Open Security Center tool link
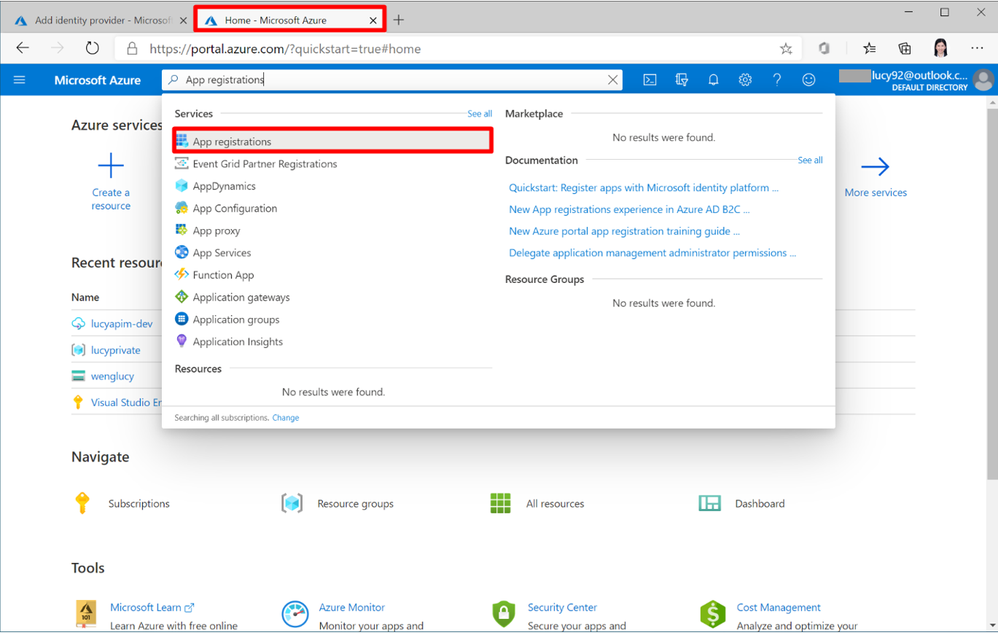Image resolution: width=998 pixels, height=633 pixels. point(562,608)
